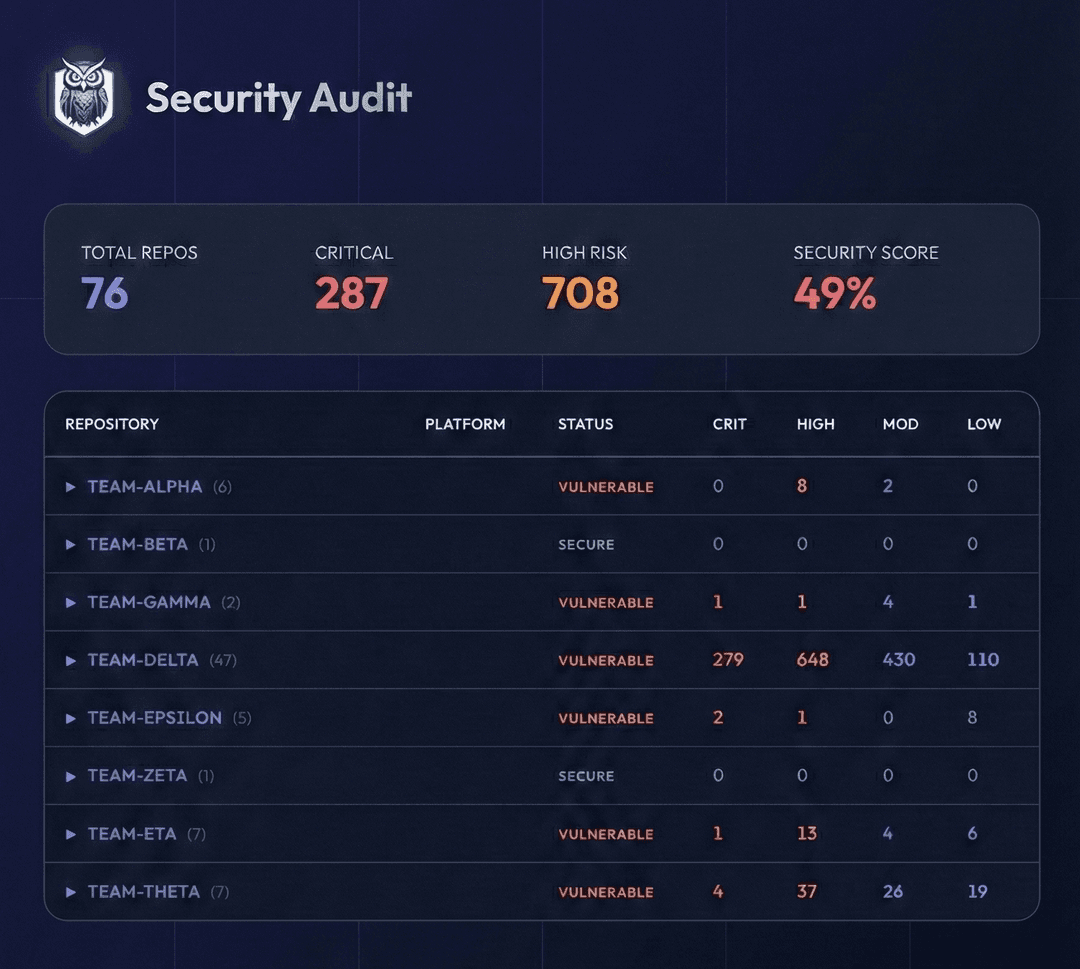
Task: Expand the TEAM-ETA row triangle
Action: (71, 834)
